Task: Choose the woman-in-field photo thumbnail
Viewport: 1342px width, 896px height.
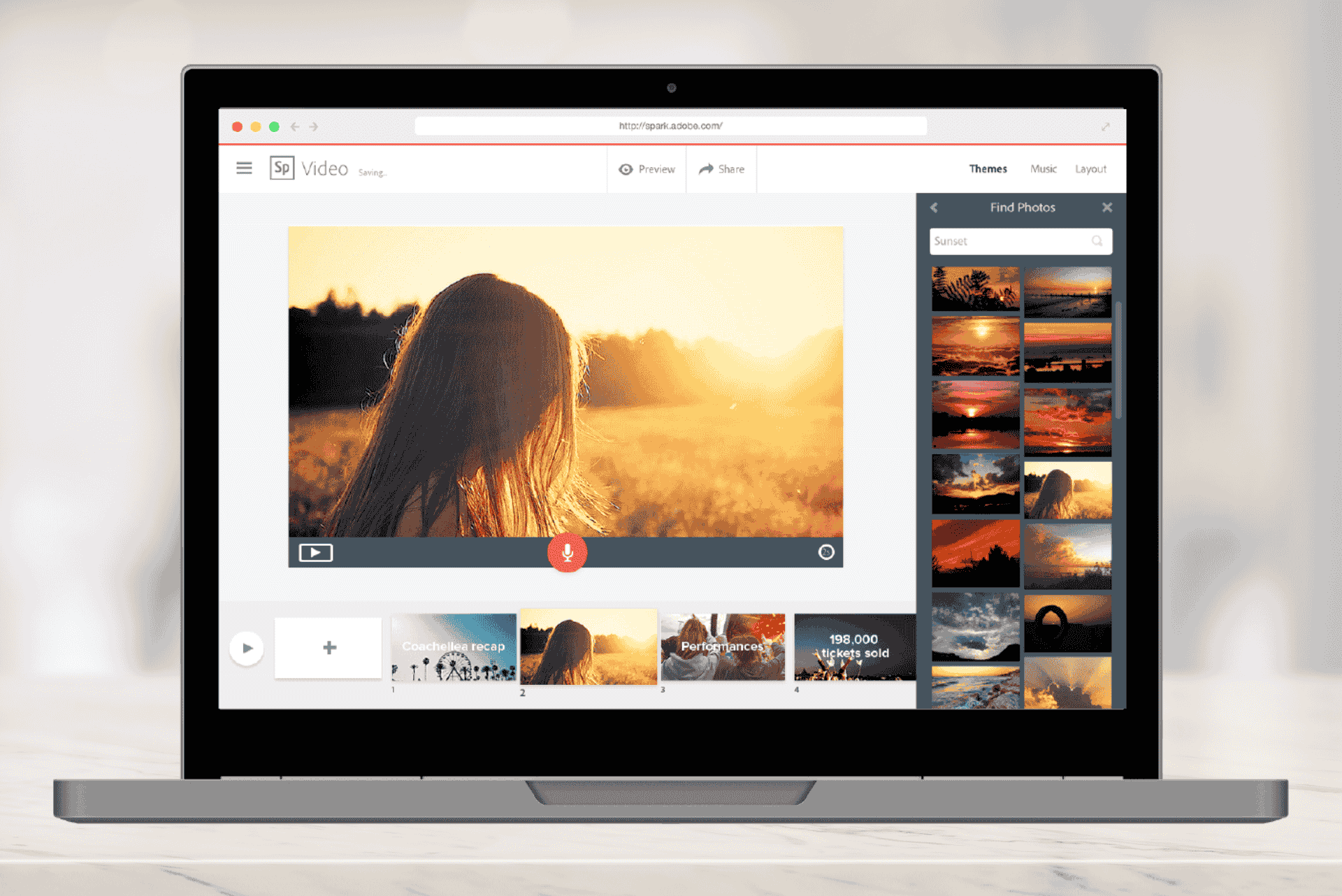Action: coord(1068,490)
